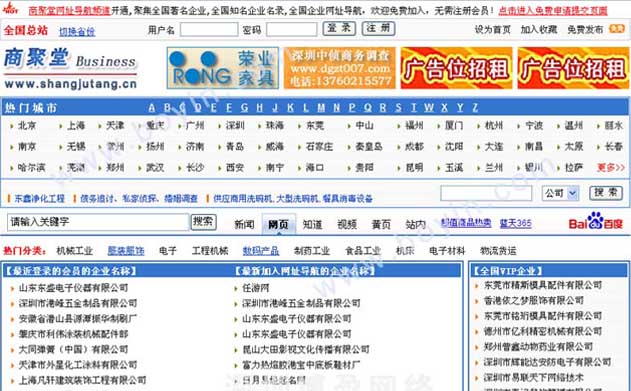Open the 公司 search type dropdown
631x391 pixels.
pos(560,193)
